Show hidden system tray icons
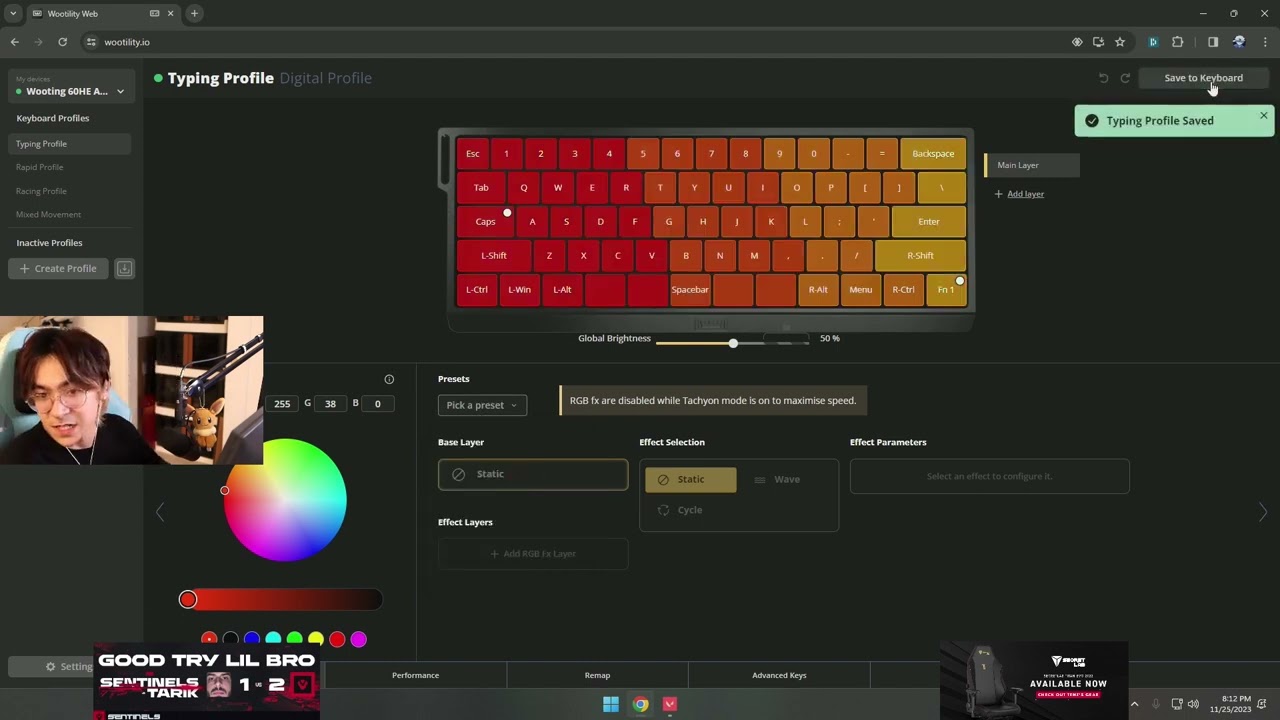This screenshot has height=720, width=1280. (x=1134, y=704)
